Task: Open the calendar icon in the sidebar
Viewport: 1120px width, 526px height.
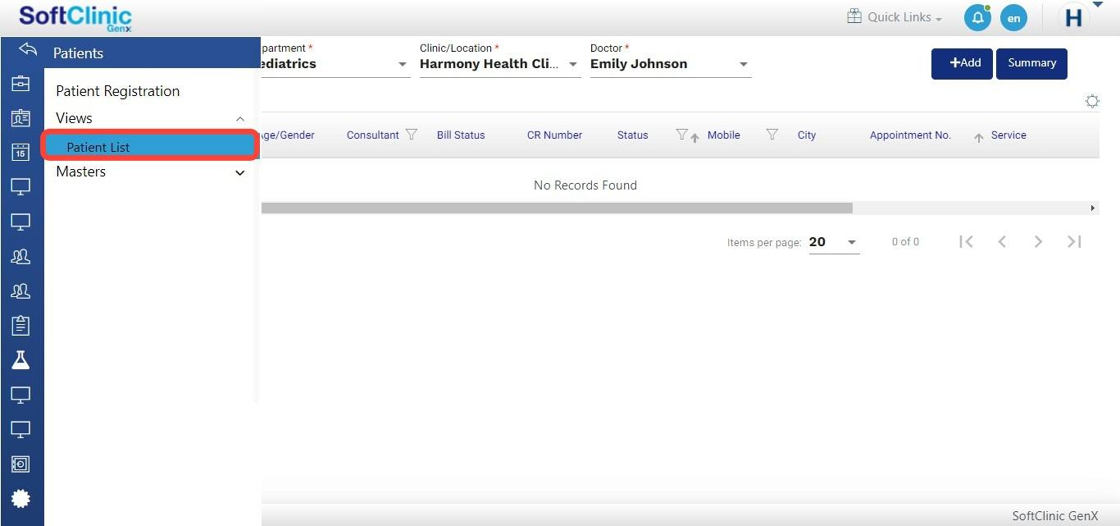Action: [20, 152]
